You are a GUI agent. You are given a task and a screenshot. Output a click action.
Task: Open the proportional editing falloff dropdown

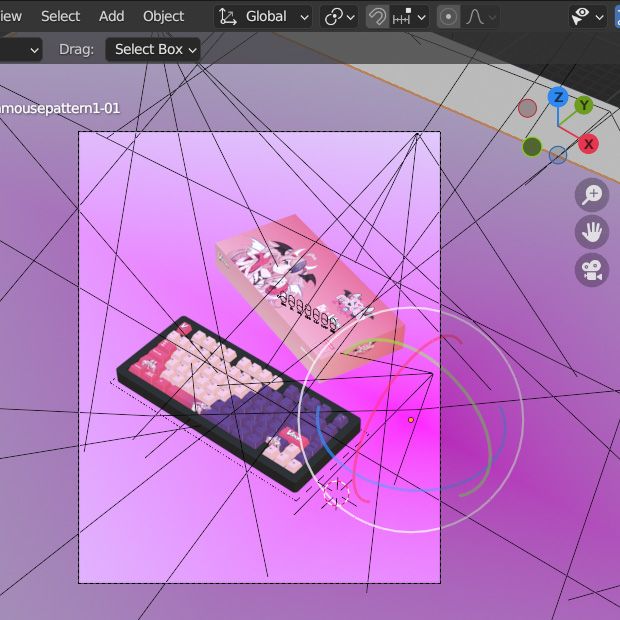(480, 17)
